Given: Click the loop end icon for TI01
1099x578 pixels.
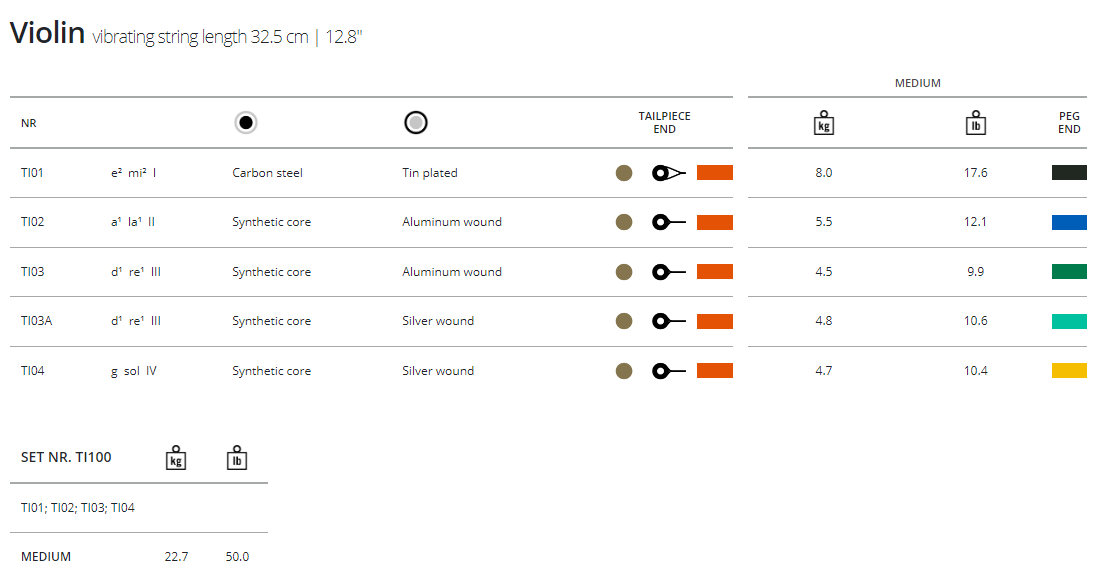Looking at the screenshot, I should pyautogui.click(x=668, y=173).
